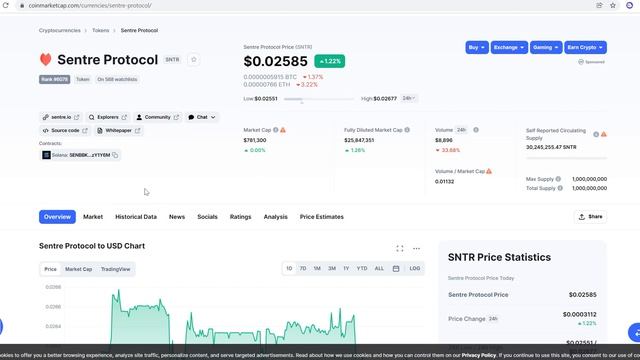The width and height of the screenshot is (640, 360).
Task: Add Sentre Protocol to watchlist star
Action: coord(194,60)
